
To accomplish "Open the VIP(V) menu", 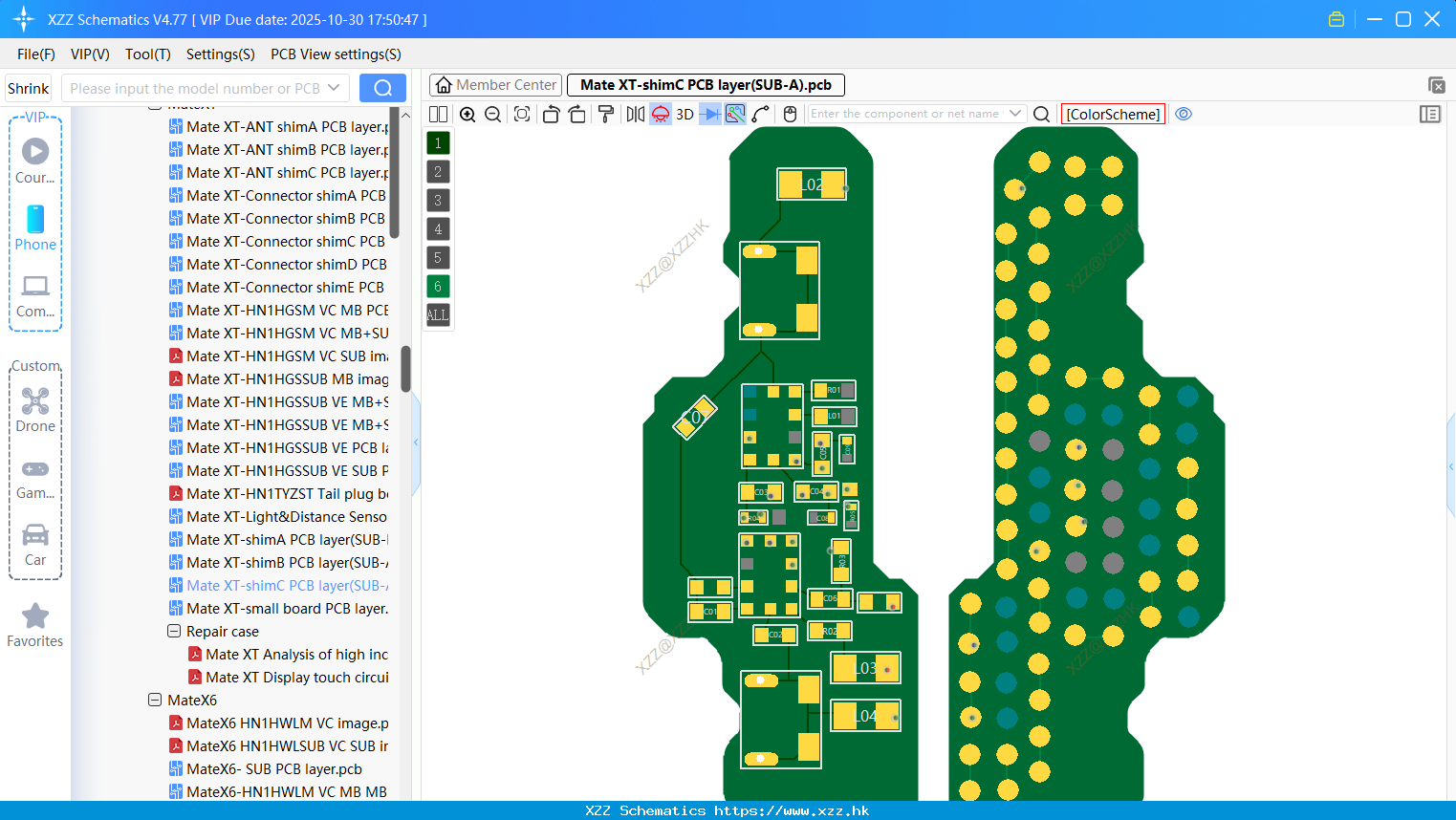I will coord(90,54).
